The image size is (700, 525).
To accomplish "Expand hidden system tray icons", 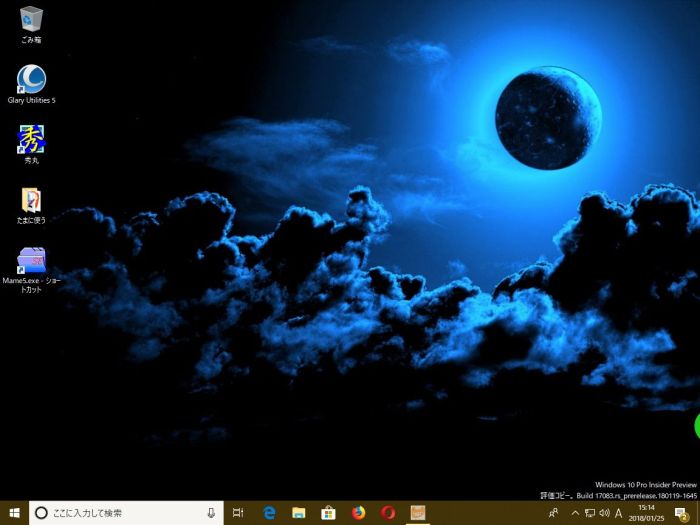I will coord(574,512).
